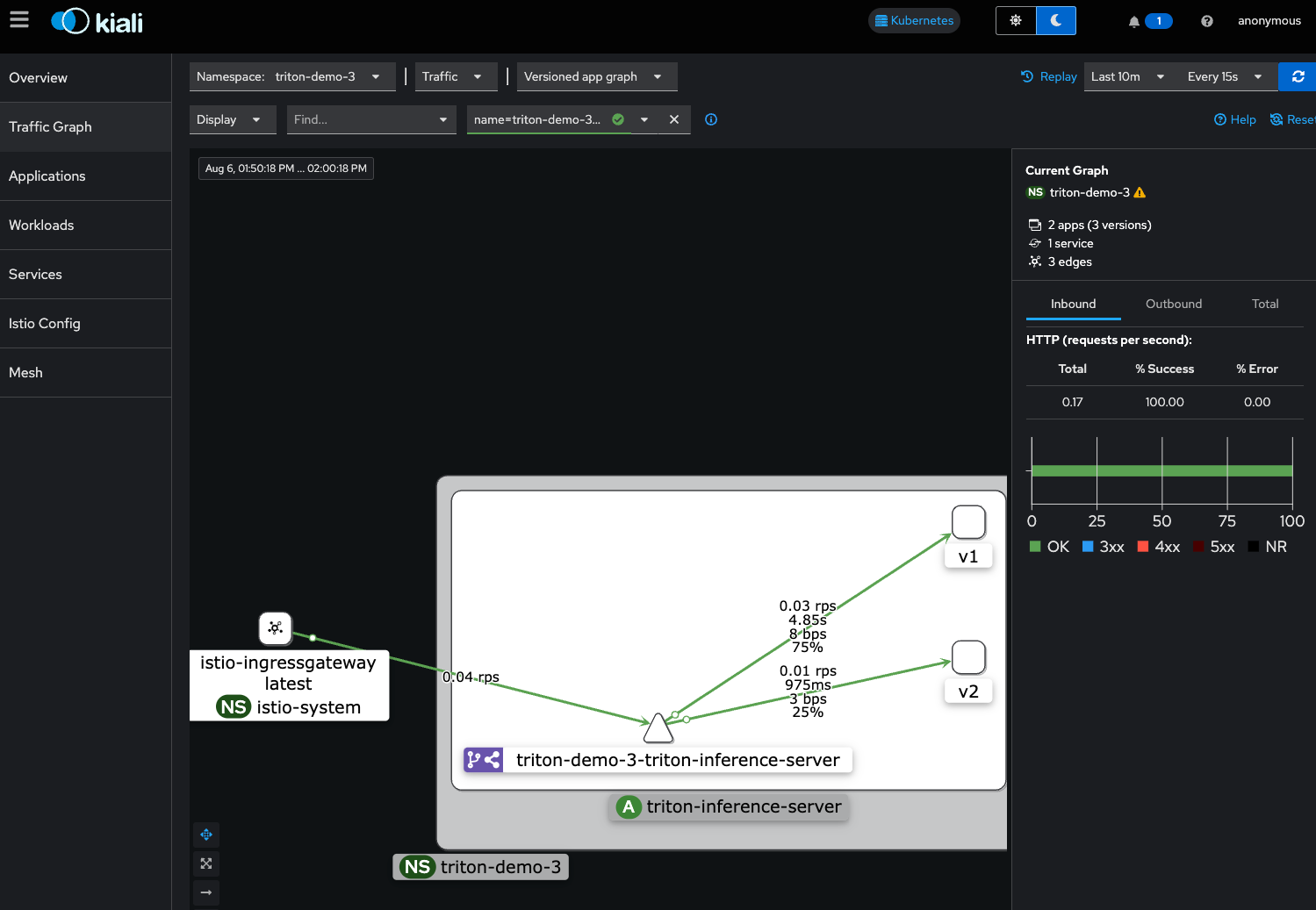The width and height of the screenshot is (1316, 910).
Task: Click the anonymous user label
Action: click(x=1269, y=21)
